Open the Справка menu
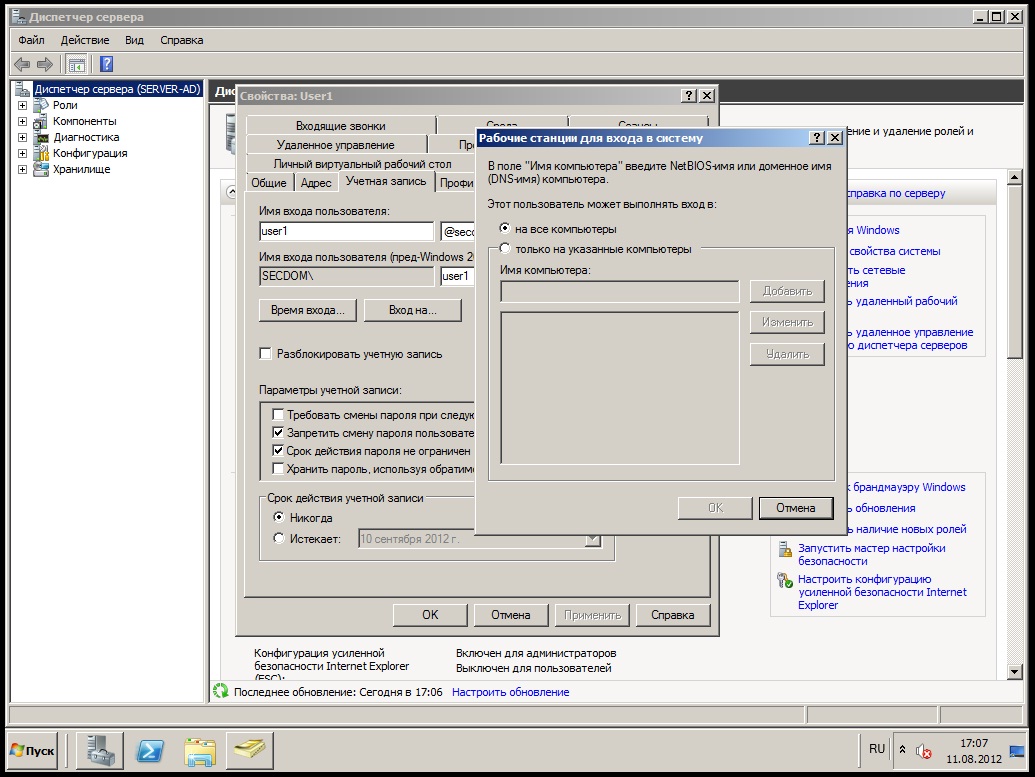The image size is (1035, 777). pyautogui.click(x=182, y=40)
